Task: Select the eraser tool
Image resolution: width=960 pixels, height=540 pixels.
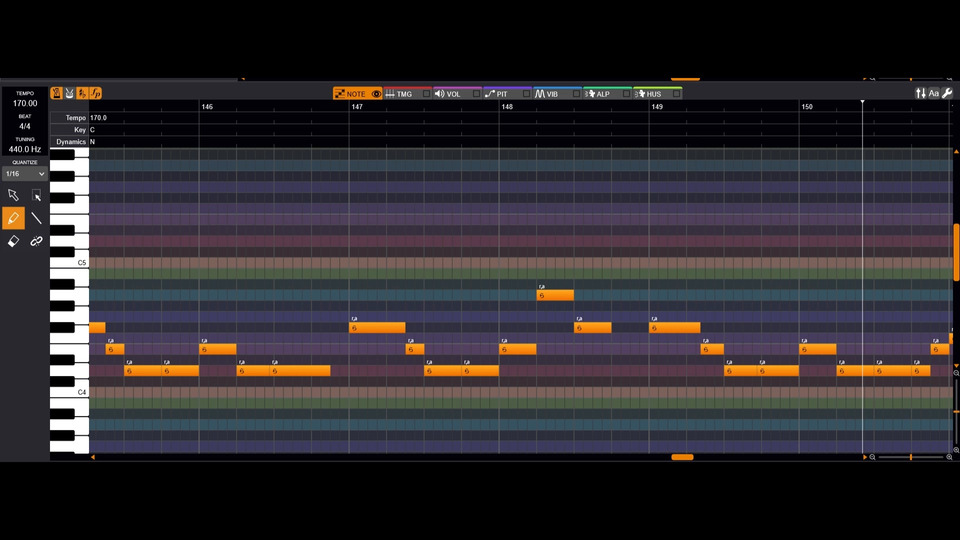Action: [x=13, y=241]
